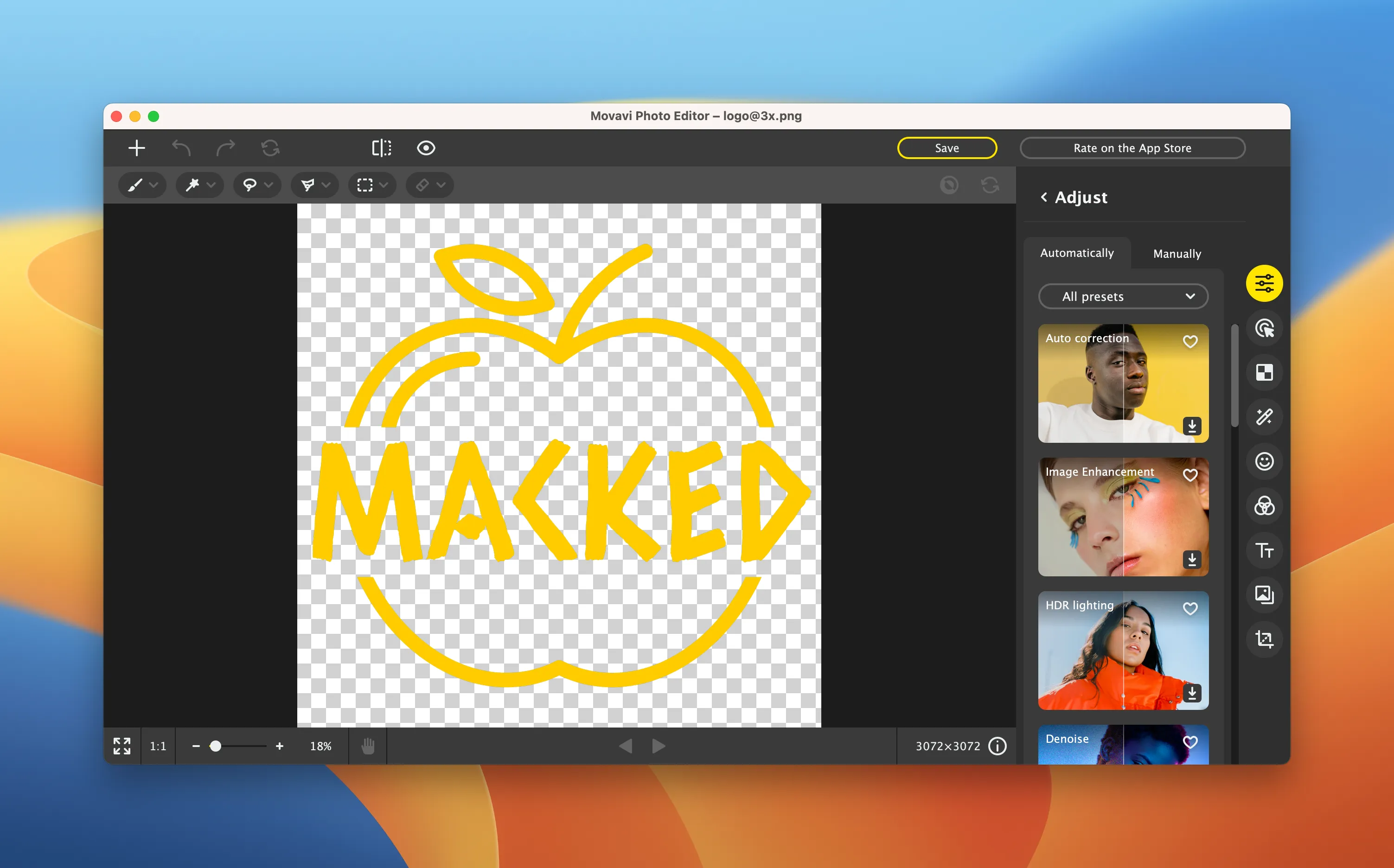
Task: Expand the marquee selection options chevron
Action: point(384,185)
